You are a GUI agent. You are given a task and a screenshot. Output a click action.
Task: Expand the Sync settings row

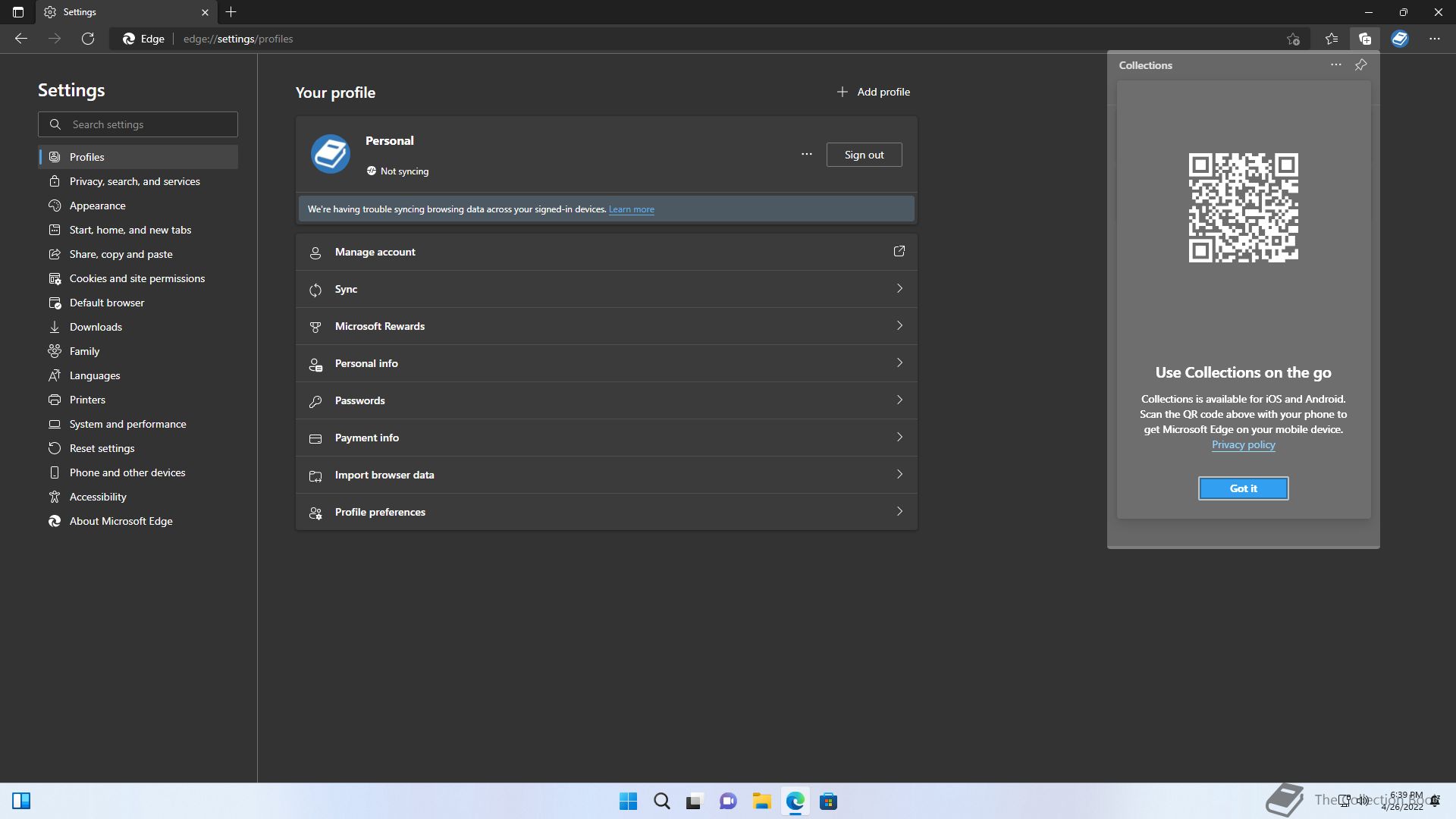pyautogui.click(x=607, y=289)
